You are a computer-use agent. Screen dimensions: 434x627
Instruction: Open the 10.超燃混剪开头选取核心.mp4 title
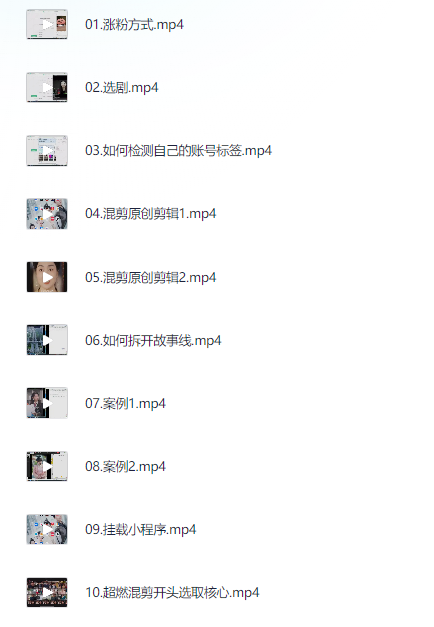[x=172, y=593]
